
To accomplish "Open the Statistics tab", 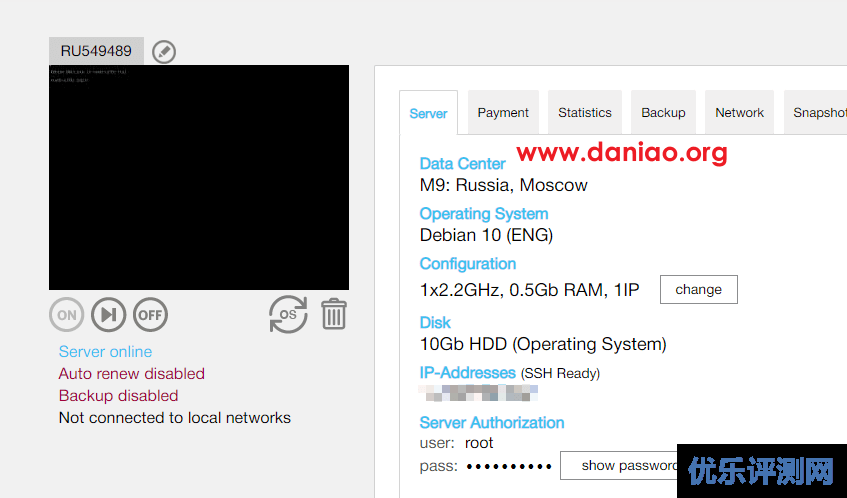I will [584, 112].
